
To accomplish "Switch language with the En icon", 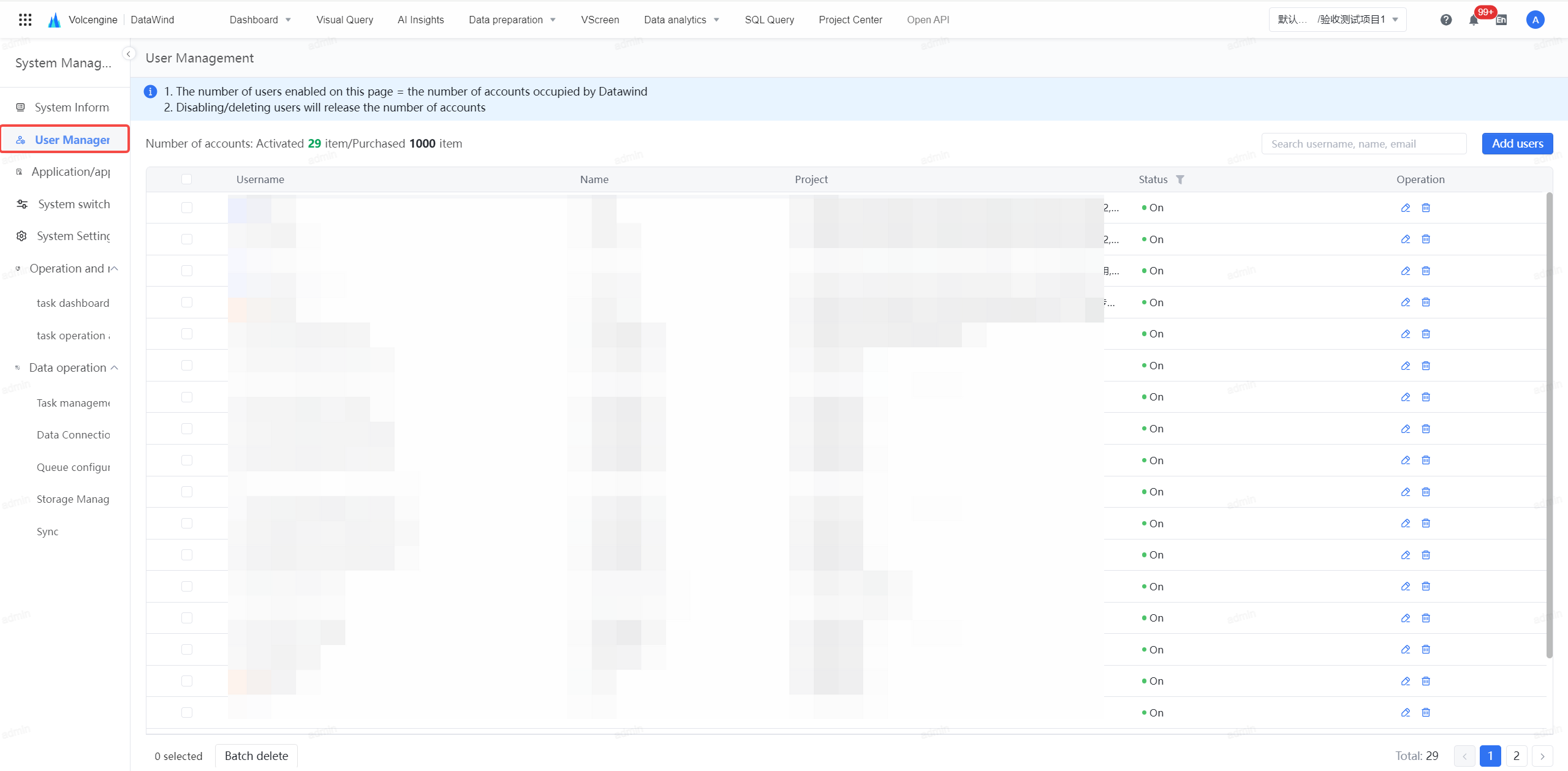I will [x=1501, y=20].
